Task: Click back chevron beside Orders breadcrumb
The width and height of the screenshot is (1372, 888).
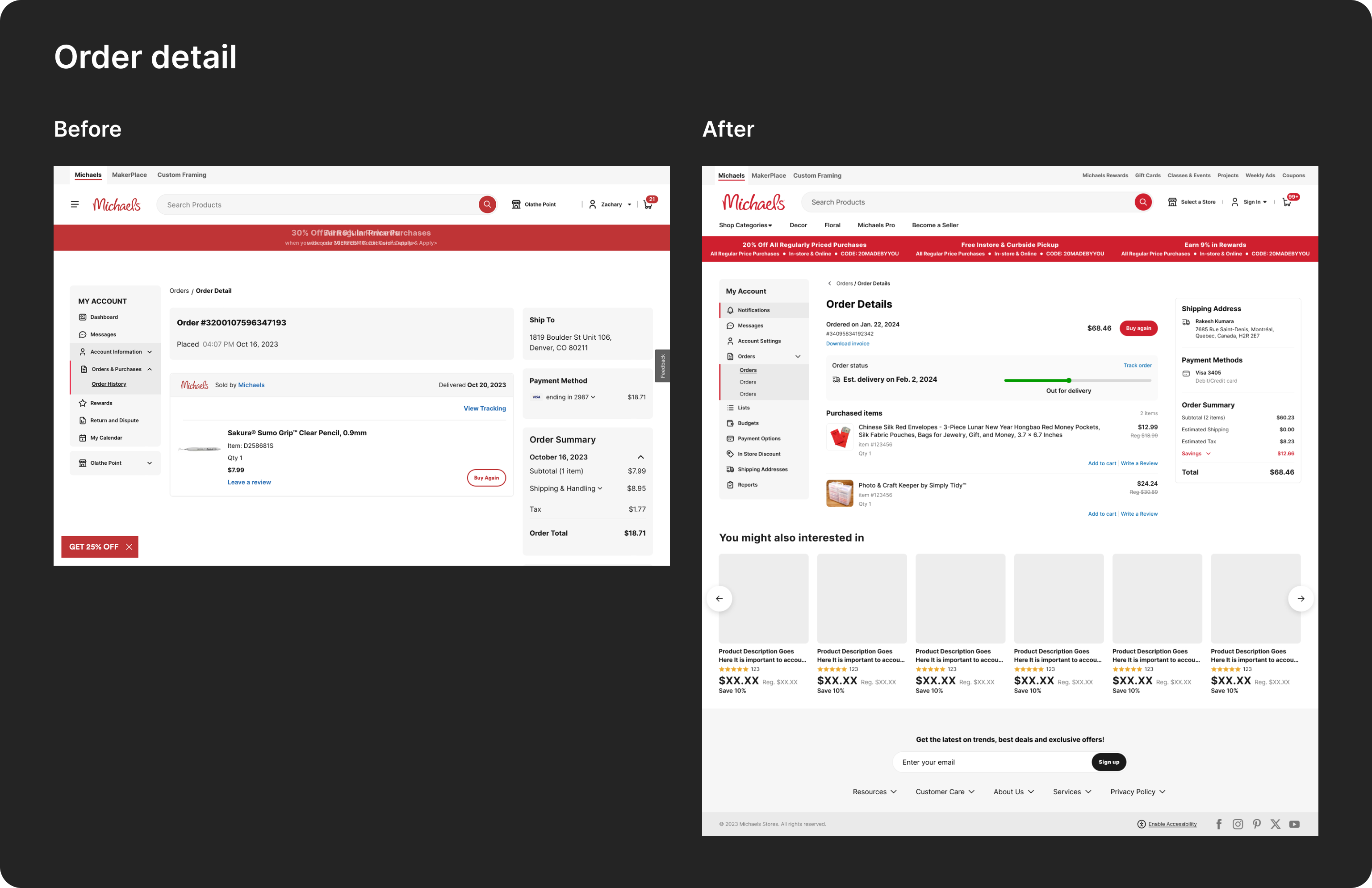Action: pyautogui.click(x=829, y=283)
